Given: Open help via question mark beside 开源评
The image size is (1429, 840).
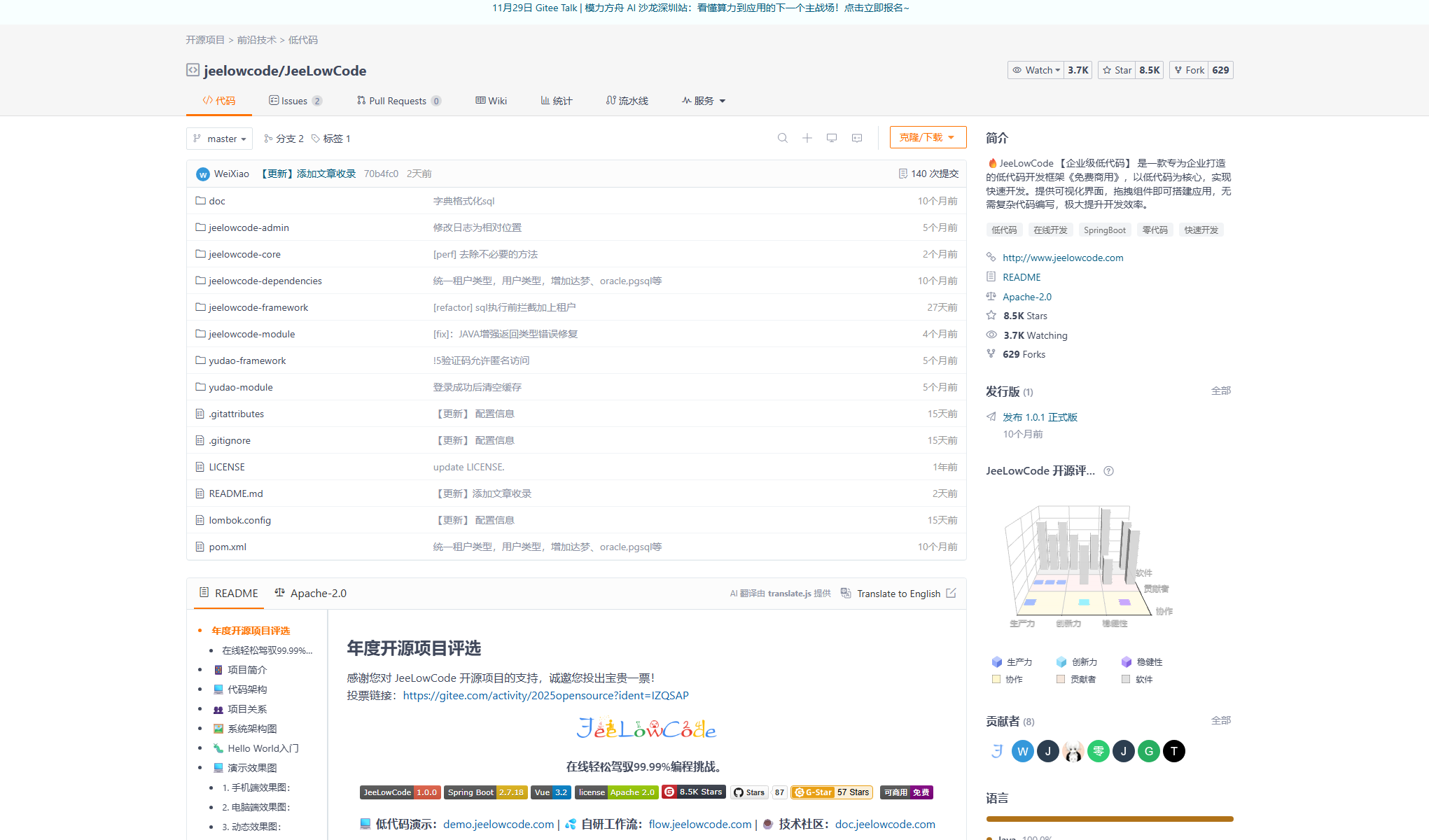Looking at the screenshot, I should point(1108,470).
